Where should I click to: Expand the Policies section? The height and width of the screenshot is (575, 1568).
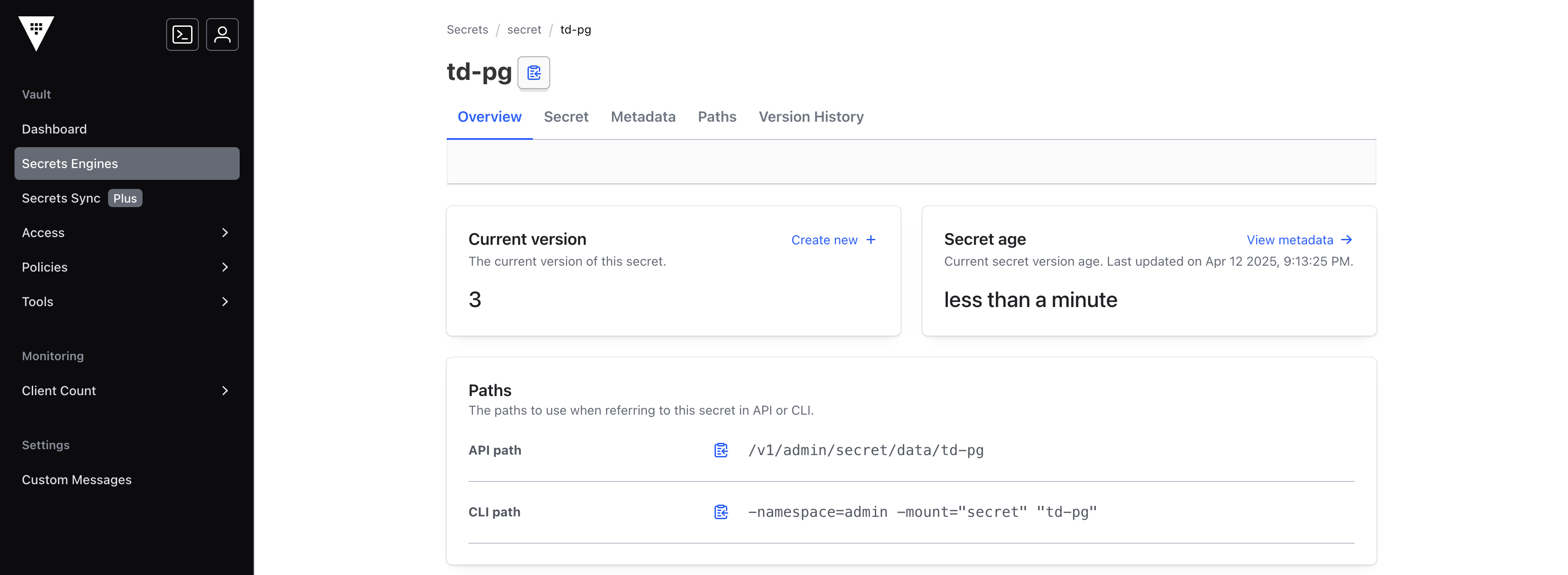225,267
